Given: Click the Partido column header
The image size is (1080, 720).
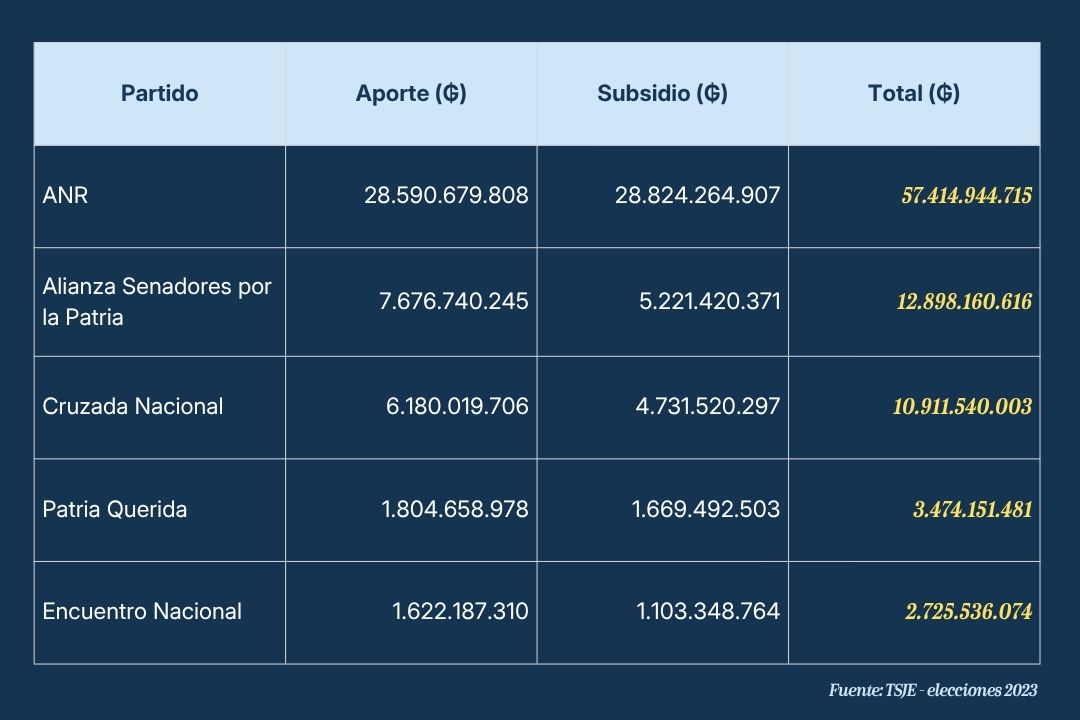Looking at the screenshot, I should pos(160,94).
